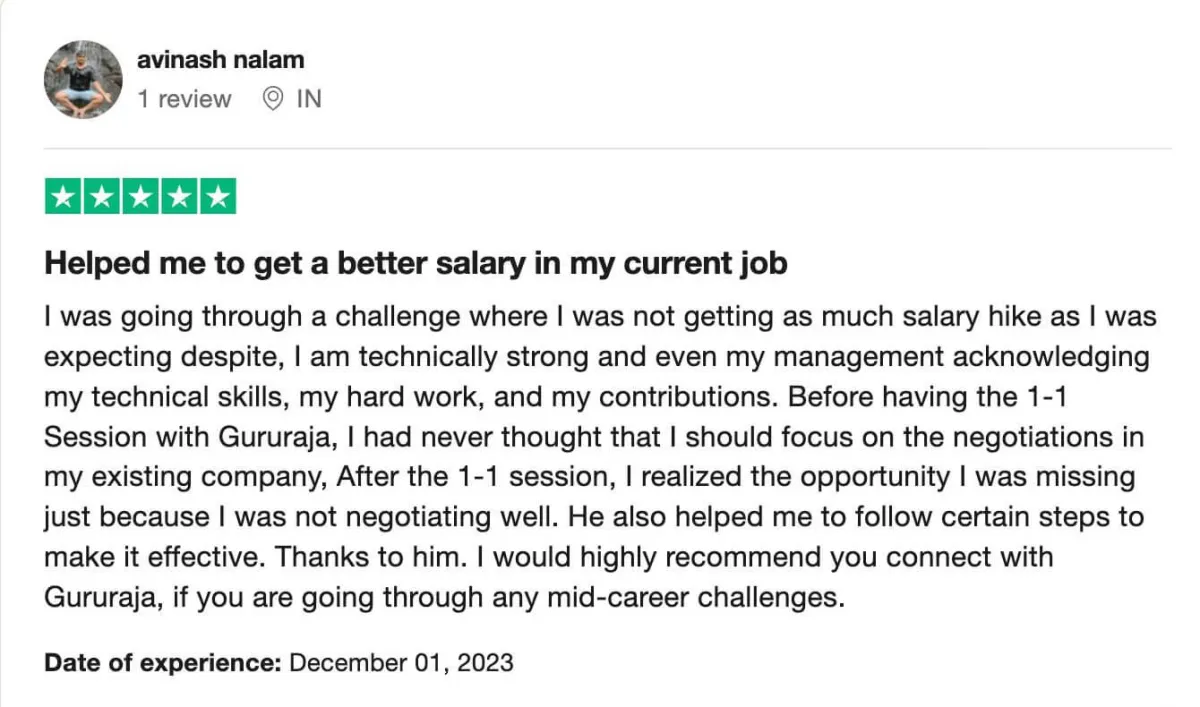Click the location pin icon
Screen dimensions: 1200x707
point(273,99)
